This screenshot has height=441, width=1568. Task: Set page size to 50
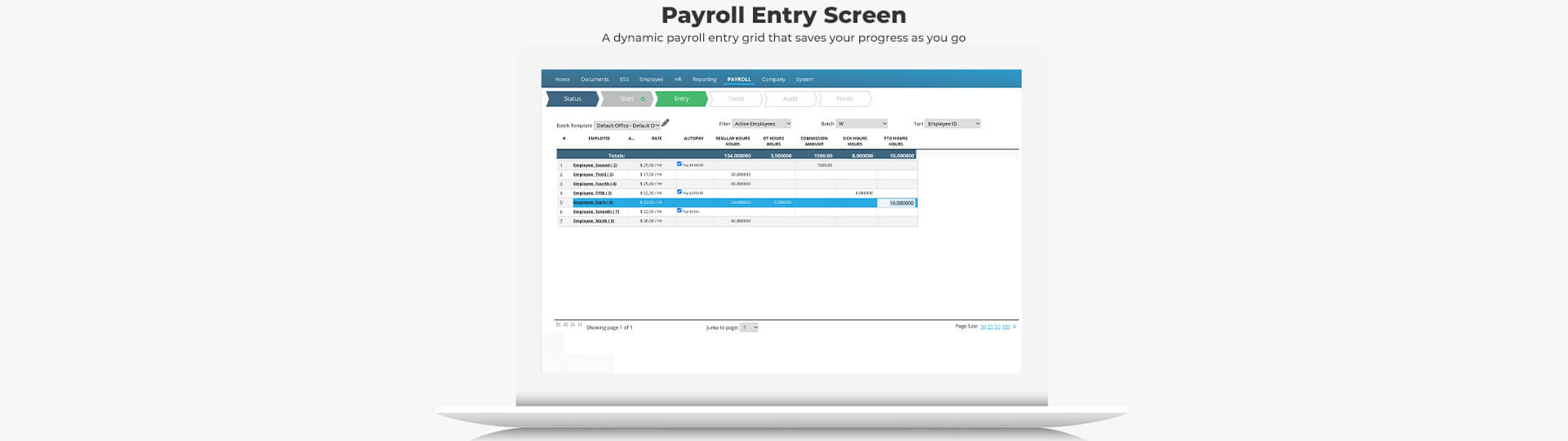(x=997, y=327)
